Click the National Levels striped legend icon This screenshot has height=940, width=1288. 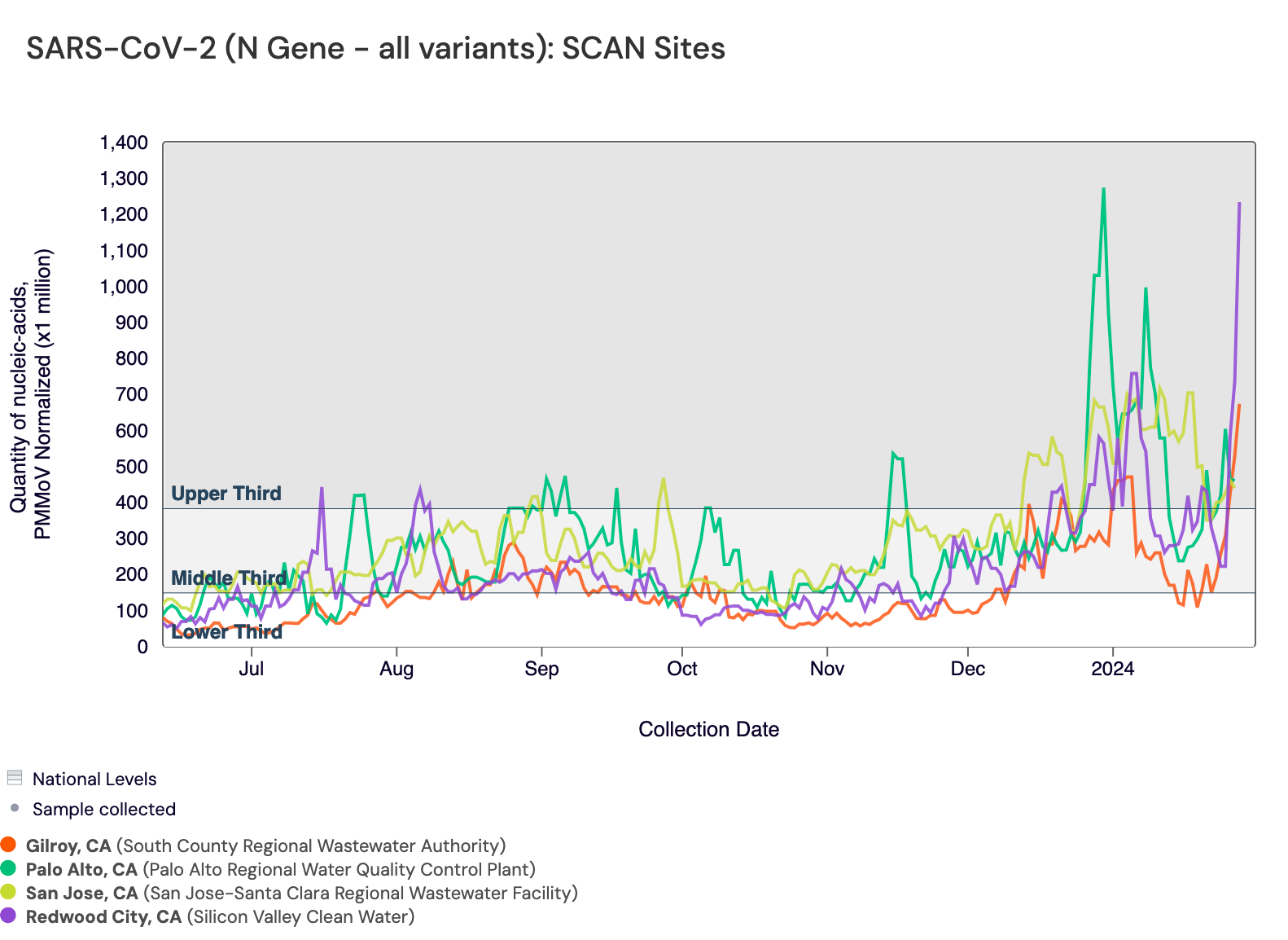[x=14, y=778]
